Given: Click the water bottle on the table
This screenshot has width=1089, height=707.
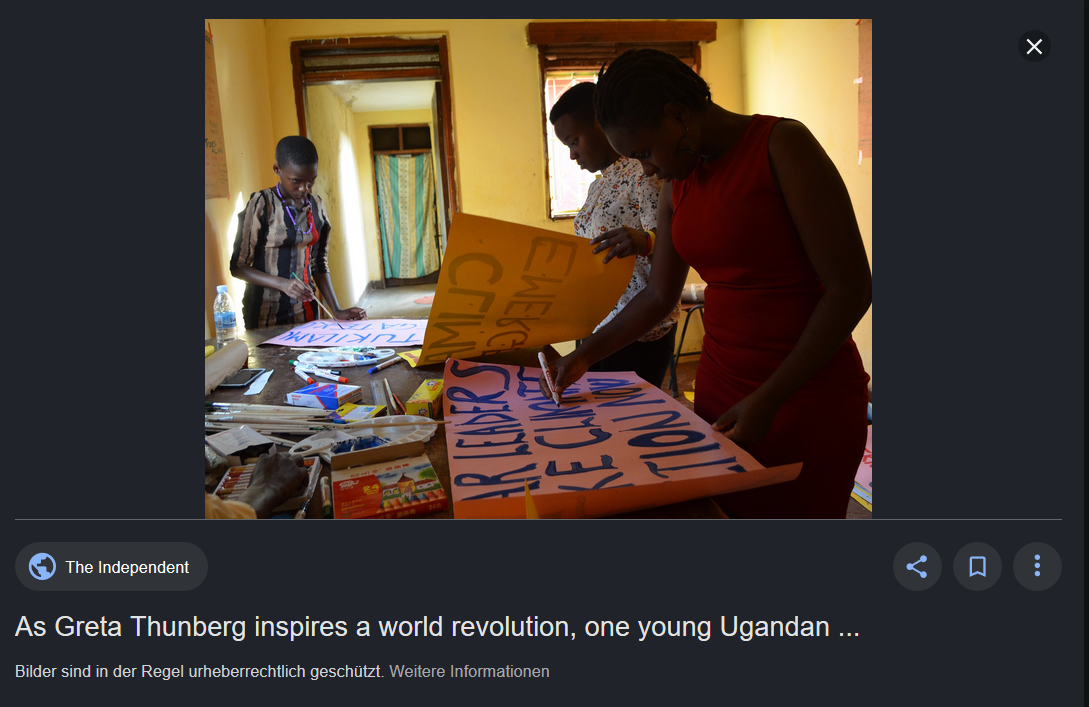Looking at the screenshot, I should (x=224, y=315).
